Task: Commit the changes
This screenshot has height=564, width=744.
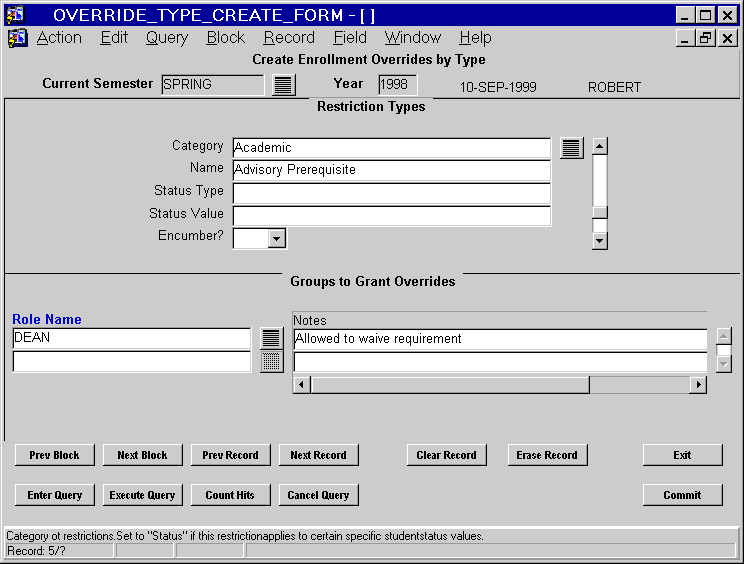Action: 682,495
